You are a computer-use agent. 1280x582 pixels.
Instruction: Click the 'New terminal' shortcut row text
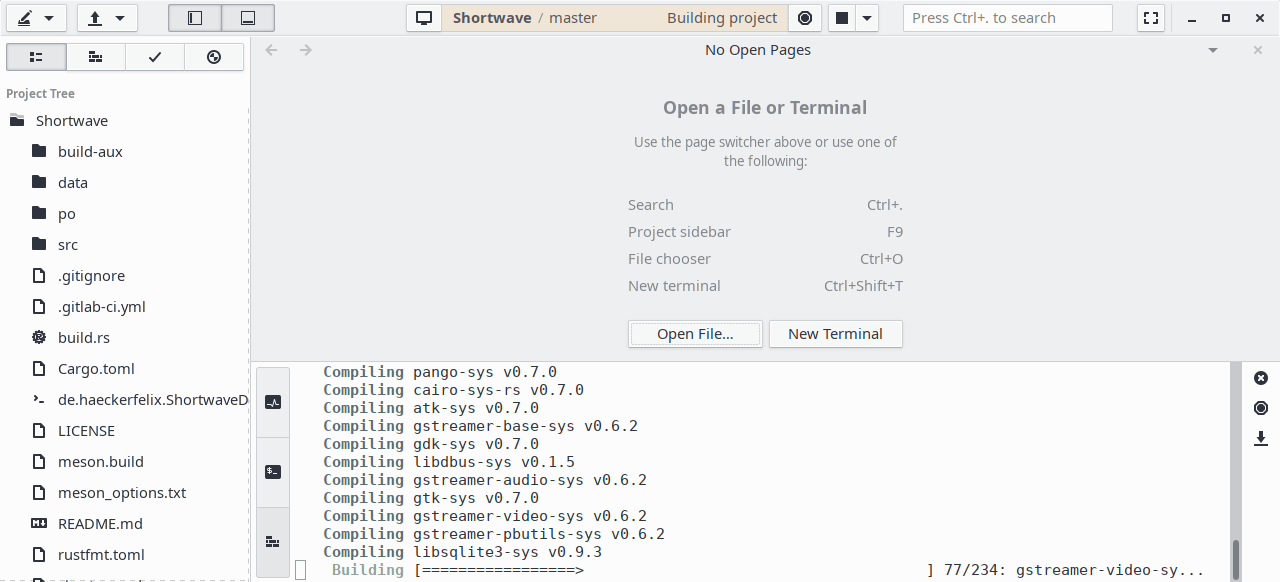[x=674, y=286]
